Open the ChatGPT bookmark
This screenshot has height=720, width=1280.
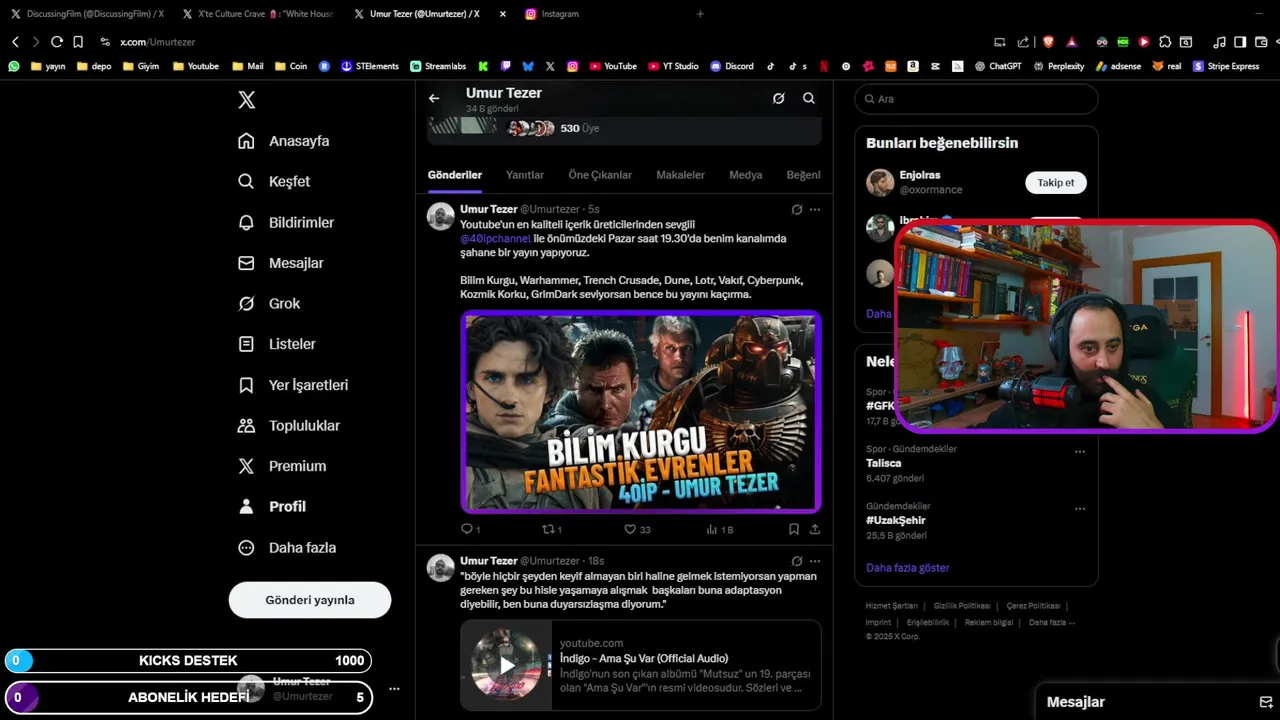[998, 66]
